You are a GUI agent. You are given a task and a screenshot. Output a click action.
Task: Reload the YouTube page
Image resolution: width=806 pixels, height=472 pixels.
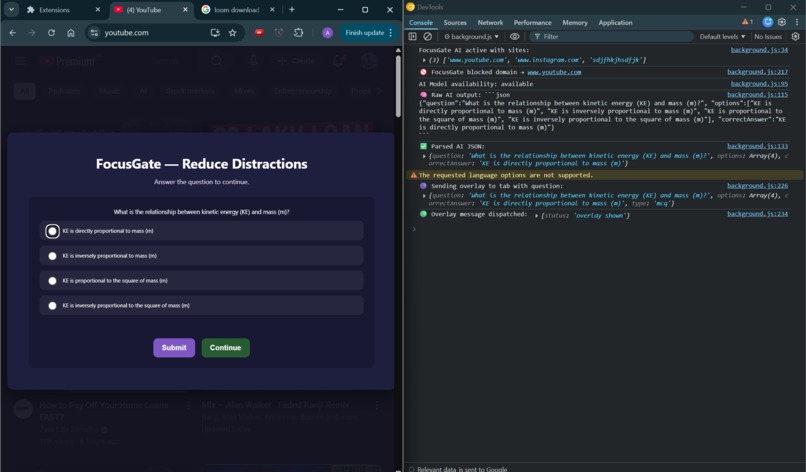[x=51, y=33]
